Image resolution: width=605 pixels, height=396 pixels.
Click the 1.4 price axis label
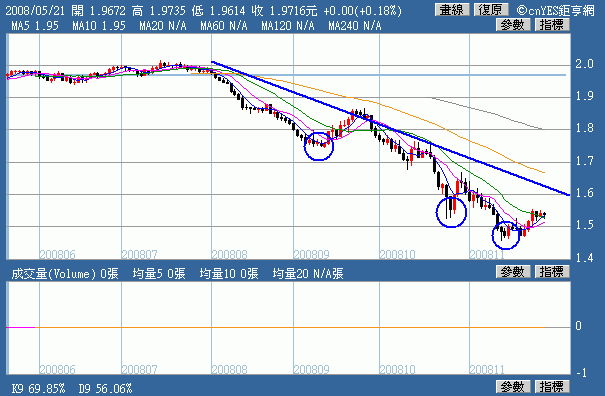584,257
